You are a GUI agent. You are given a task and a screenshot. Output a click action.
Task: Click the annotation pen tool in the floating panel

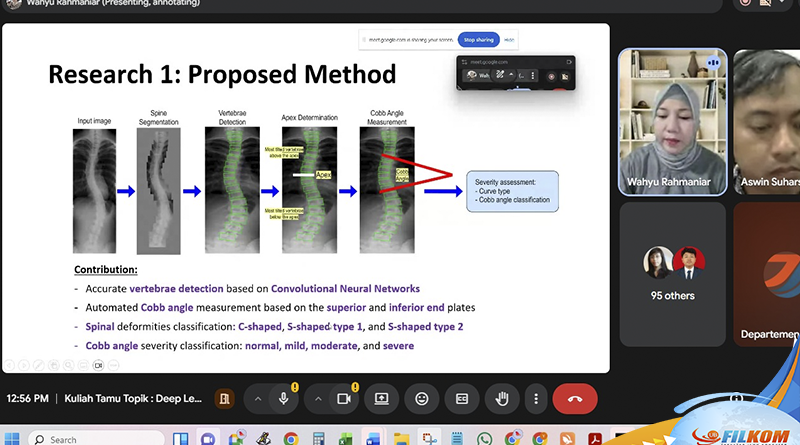pyautogui.click(x=500, y=76)
